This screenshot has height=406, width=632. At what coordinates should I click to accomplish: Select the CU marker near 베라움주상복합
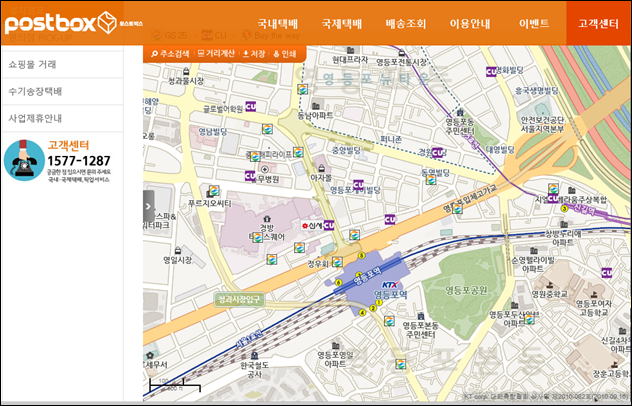pyautogui.click(x=553, y=199)
